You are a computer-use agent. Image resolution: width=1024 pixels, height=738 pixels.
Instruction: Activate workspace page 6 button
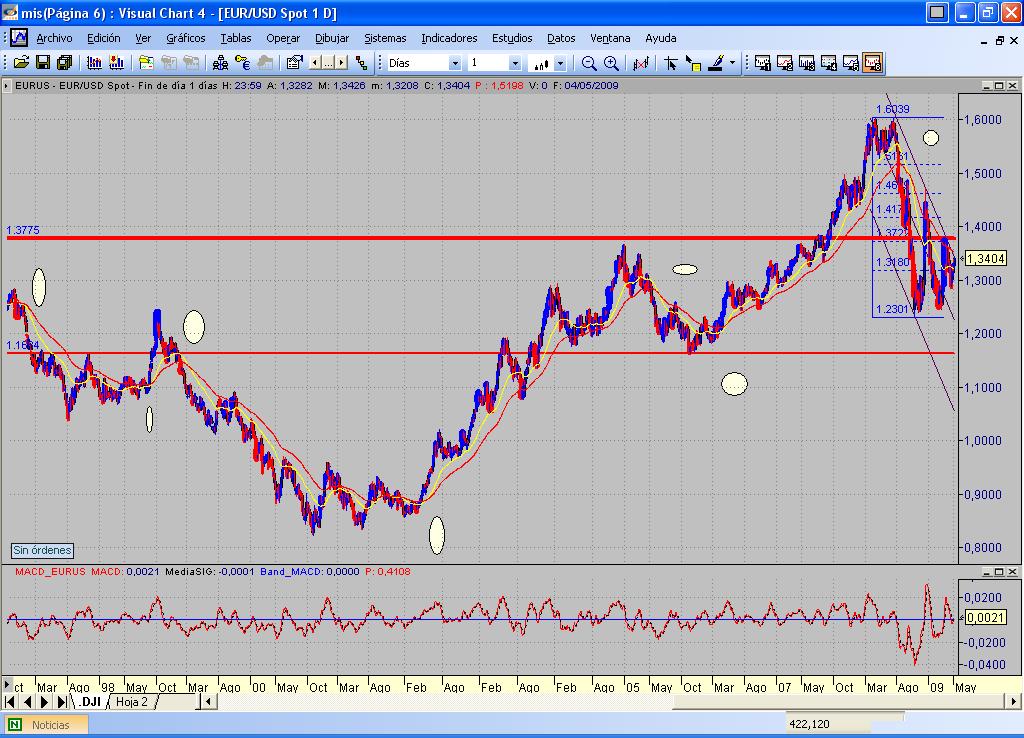872,63
